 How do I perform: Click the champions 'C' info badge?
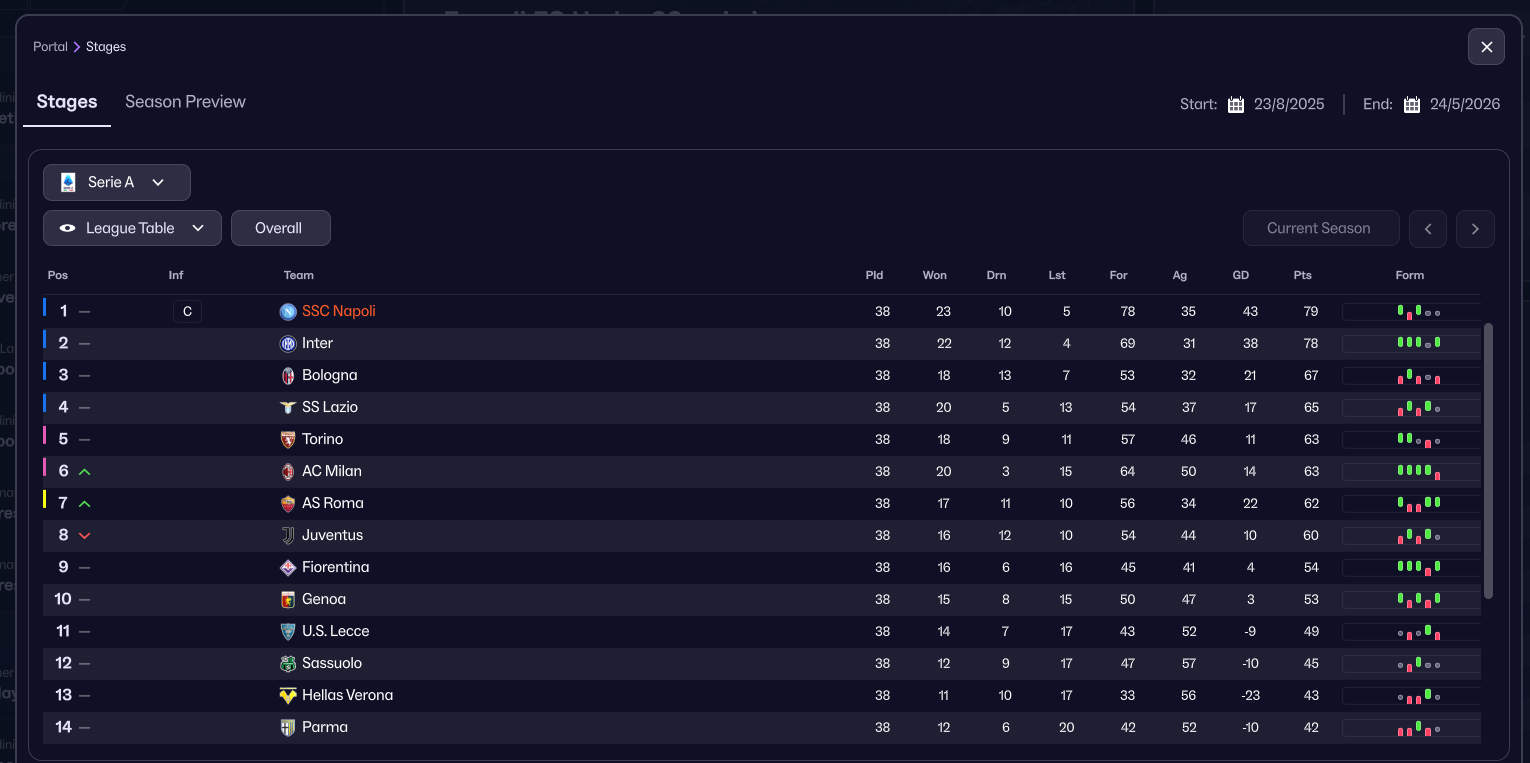pyautogui.click(x=187, y=311)
